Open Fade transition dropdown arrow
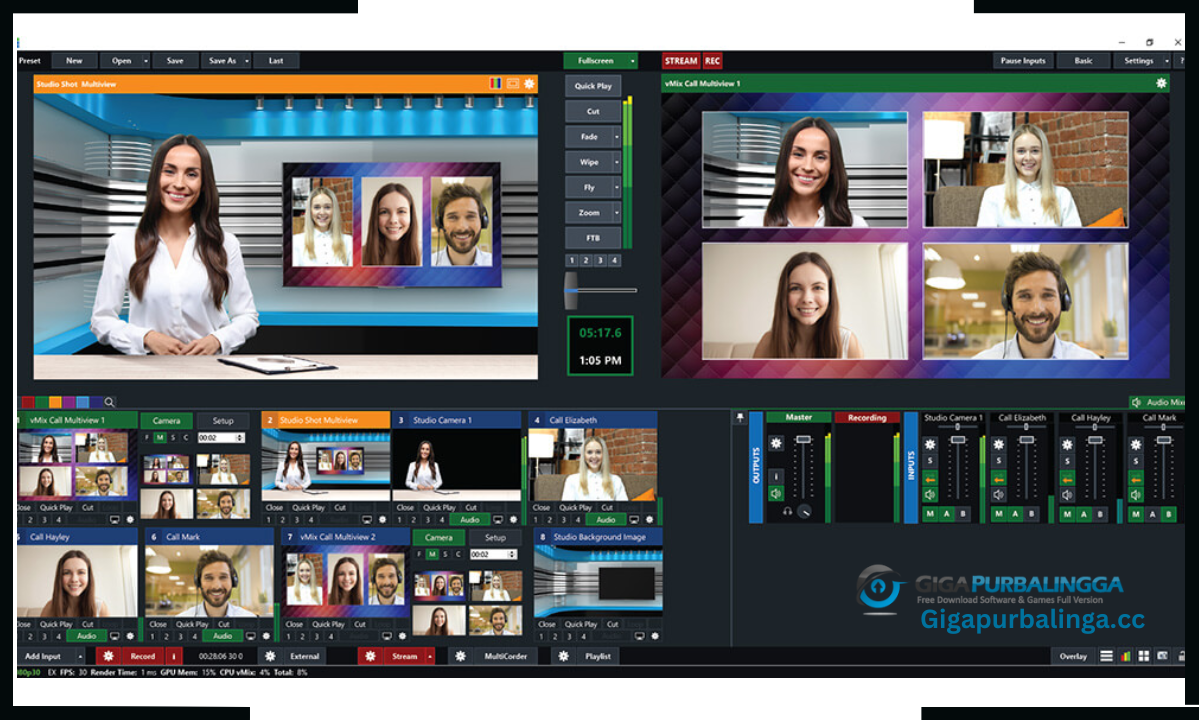This screenshot has height=720, width=1200. 616,137
